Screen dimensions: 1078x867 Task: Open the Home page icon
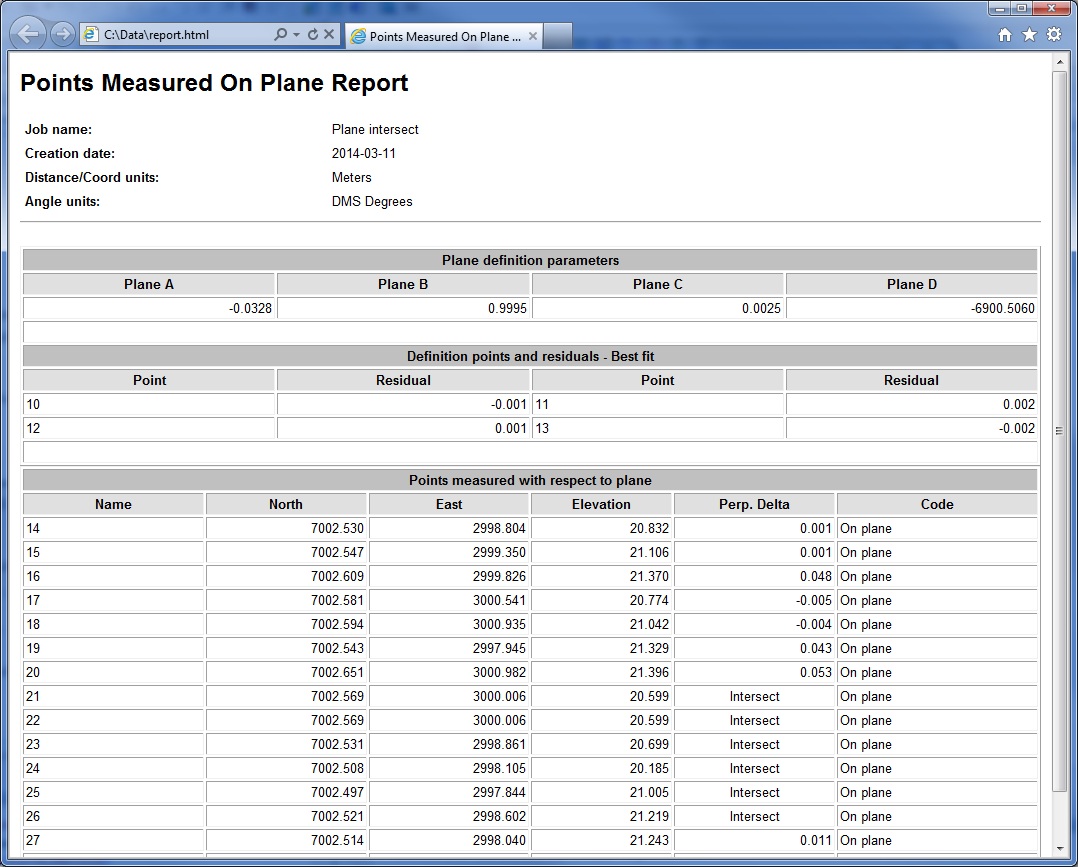[1005, 35]
